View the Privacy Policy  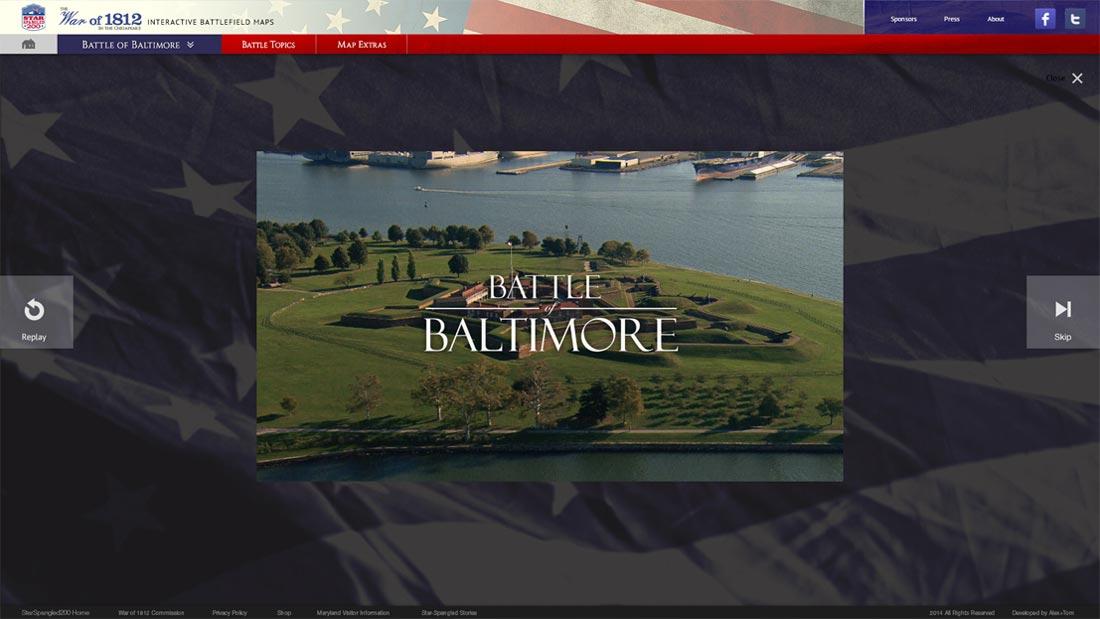[230, 612]
